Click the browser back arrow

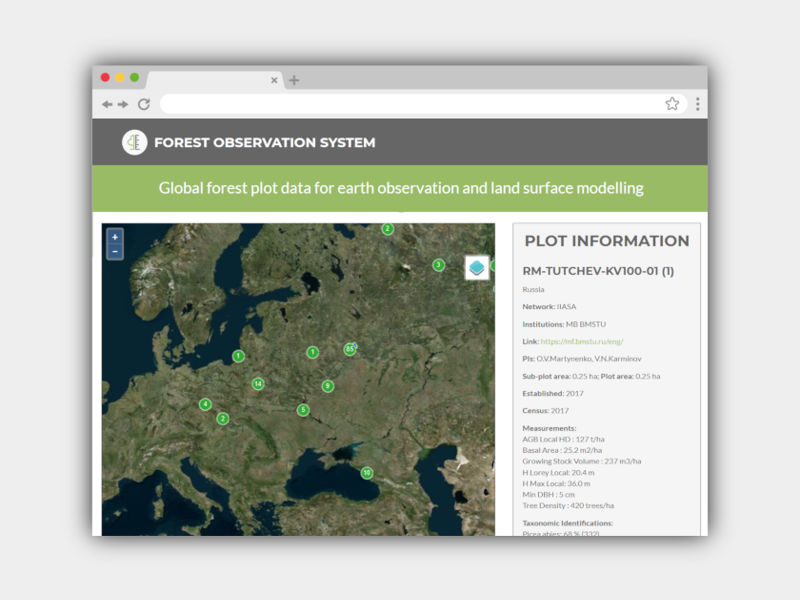click(x=107, y=105)
